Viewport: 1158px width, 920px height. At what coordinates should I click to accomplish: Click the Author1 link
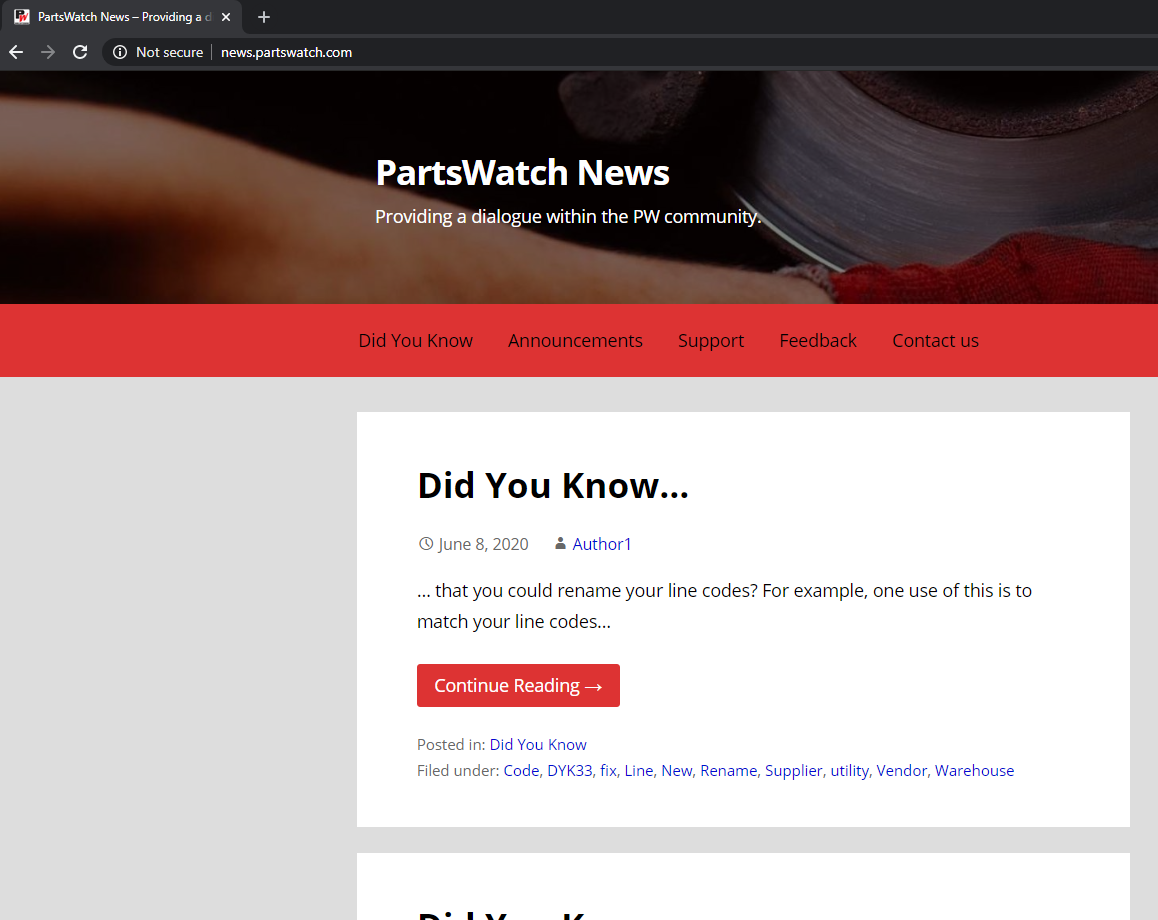tap(602, 544)
